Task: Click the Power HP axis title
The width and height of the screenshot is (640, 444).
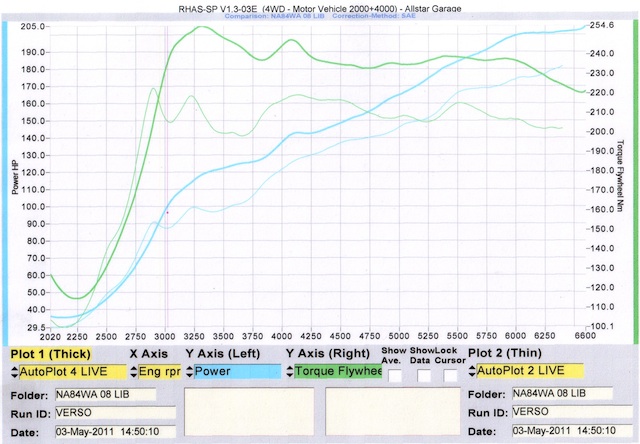Action: [x=15, y=177]
